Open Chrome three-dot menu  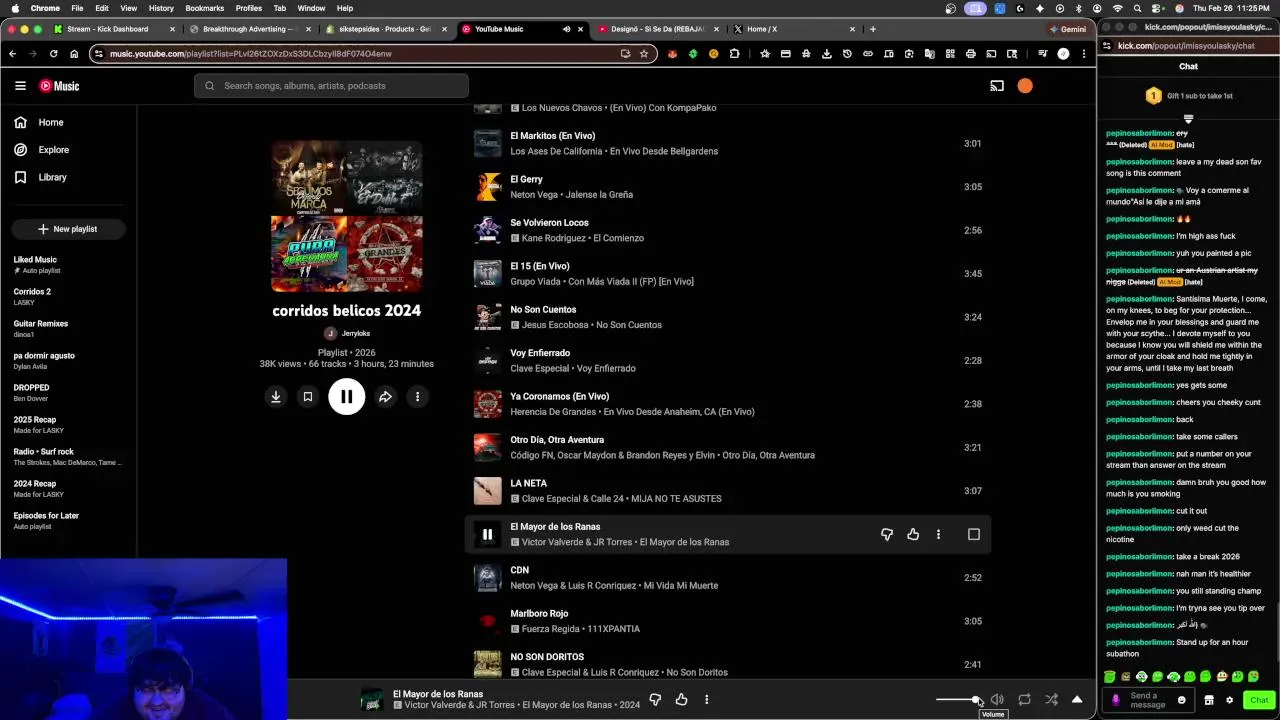pos(1084,54)
